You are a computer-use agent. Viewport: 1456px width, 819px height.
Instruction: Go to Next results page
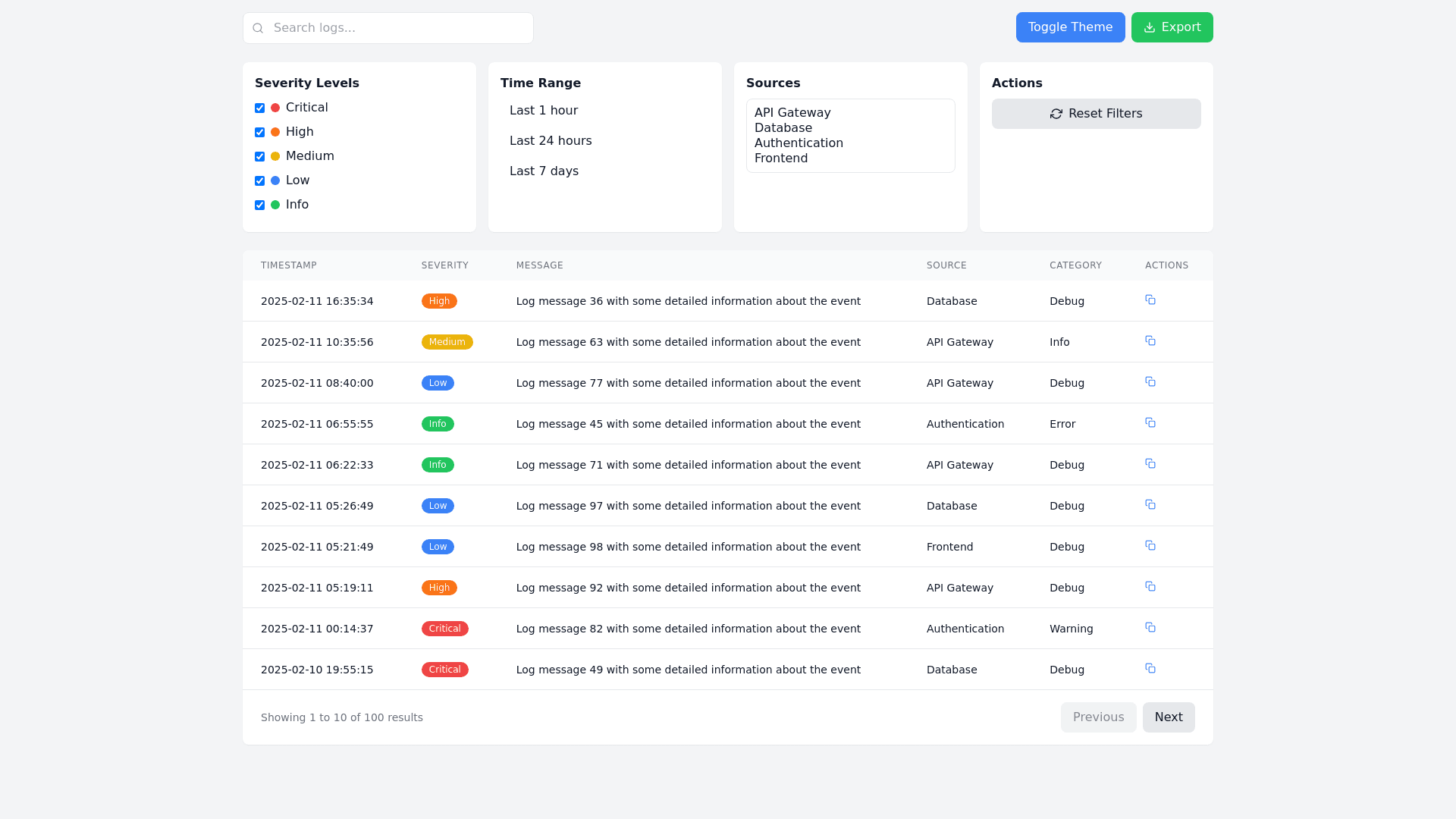click(1168, 717)
